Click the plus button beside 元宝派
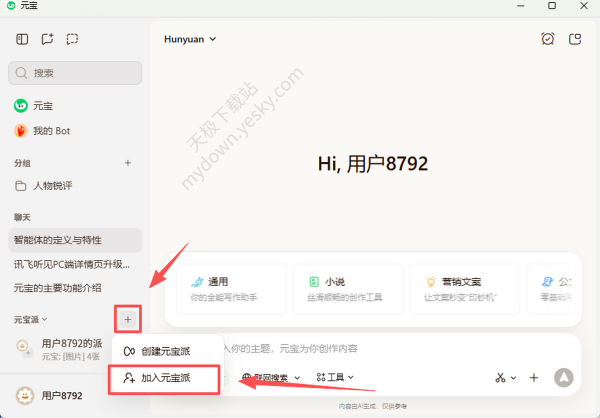Screen dimensions: 600x418 coord(128,319)
